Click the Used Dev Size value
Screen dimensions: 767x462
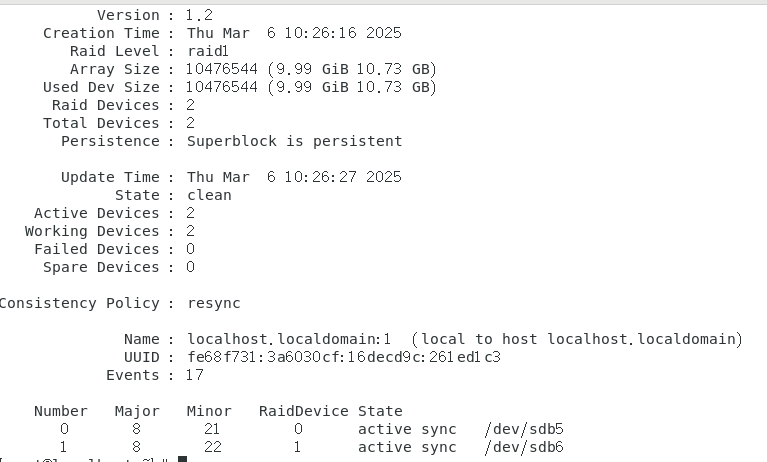(x=311, y=87)
